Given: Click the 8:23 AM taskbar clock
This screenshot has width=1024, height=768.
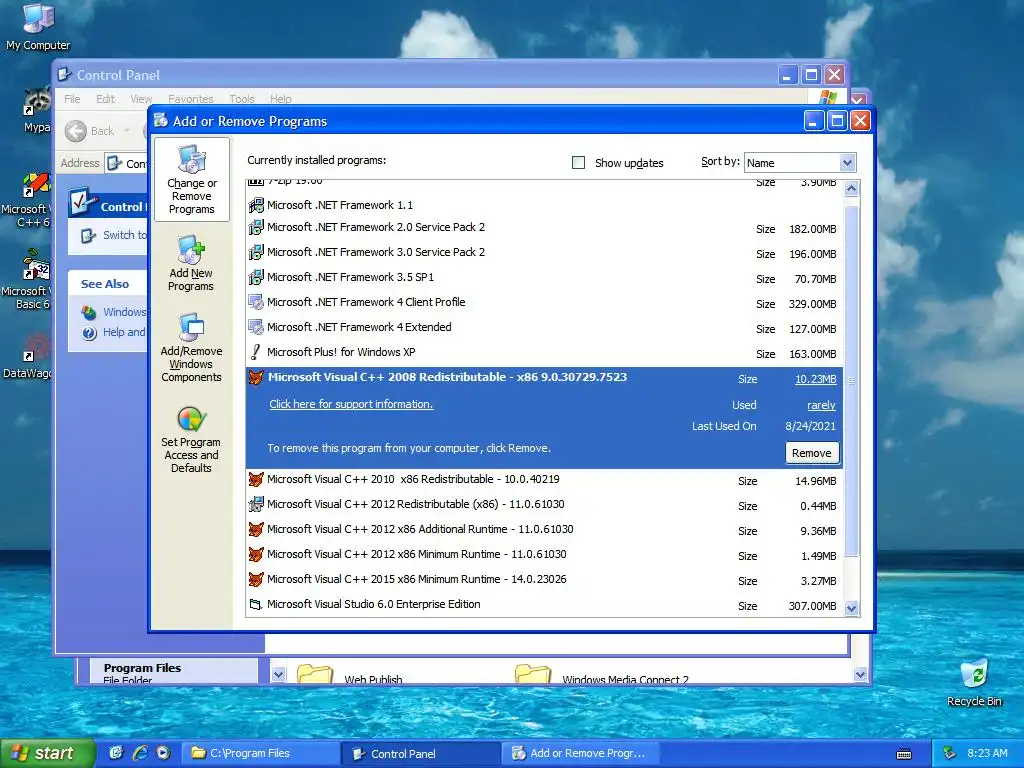Looking at the screenshot, I should (987, 753).
